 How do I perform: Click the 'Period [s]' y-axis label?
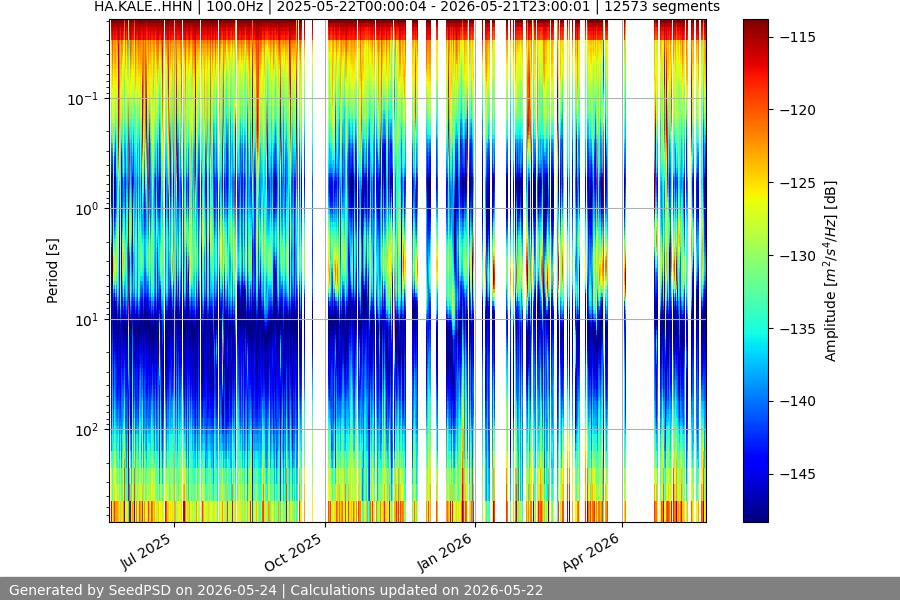coord(52,271)
